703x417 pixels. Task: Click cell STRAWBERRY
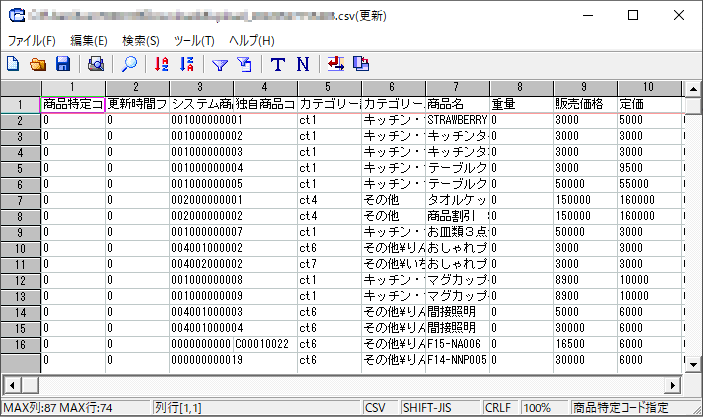click(457, 120)
